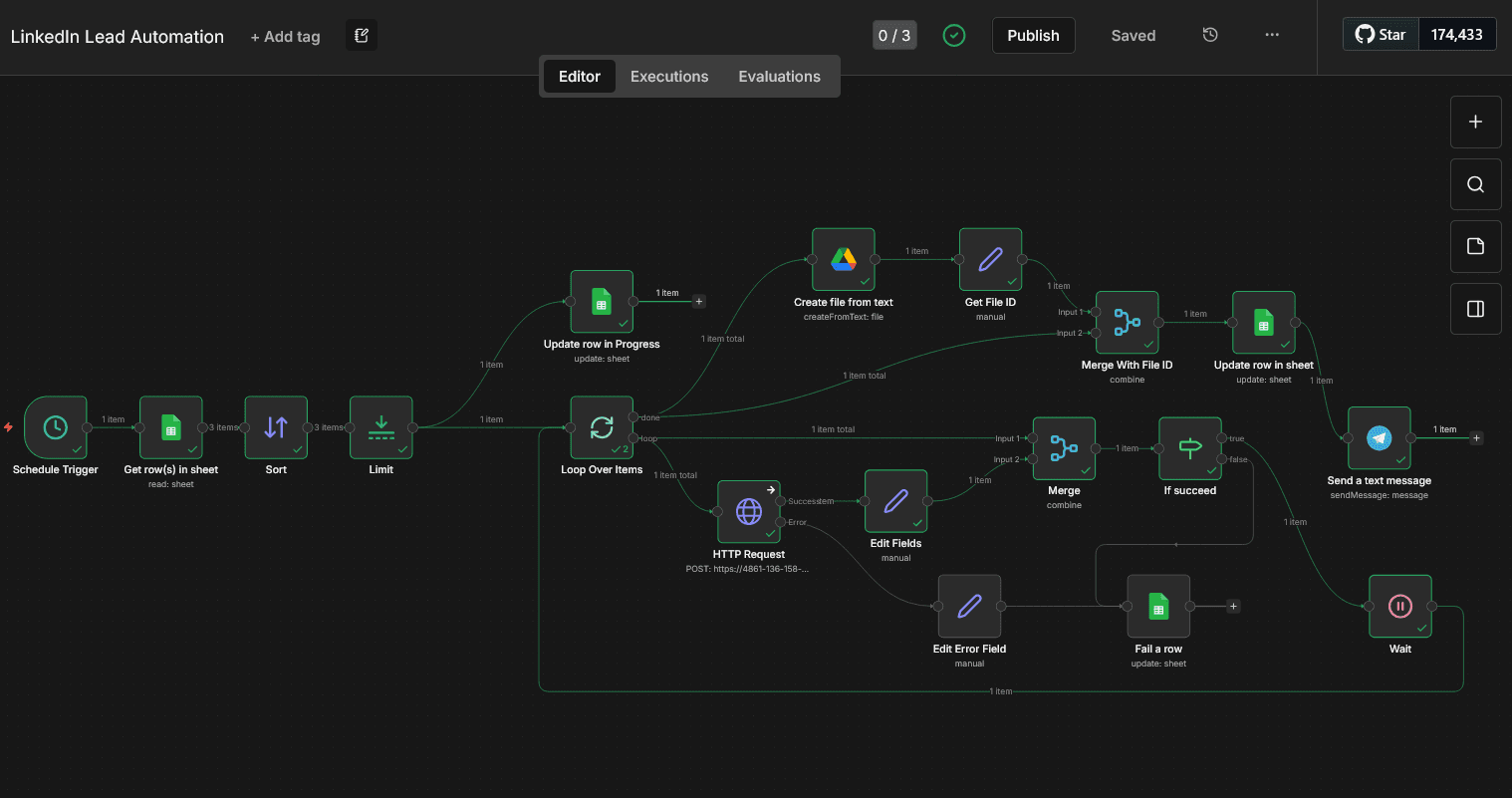Open the workflow version history
Screen dimensions: 1512x798
pyautogui.click(x=1210, y=35)
